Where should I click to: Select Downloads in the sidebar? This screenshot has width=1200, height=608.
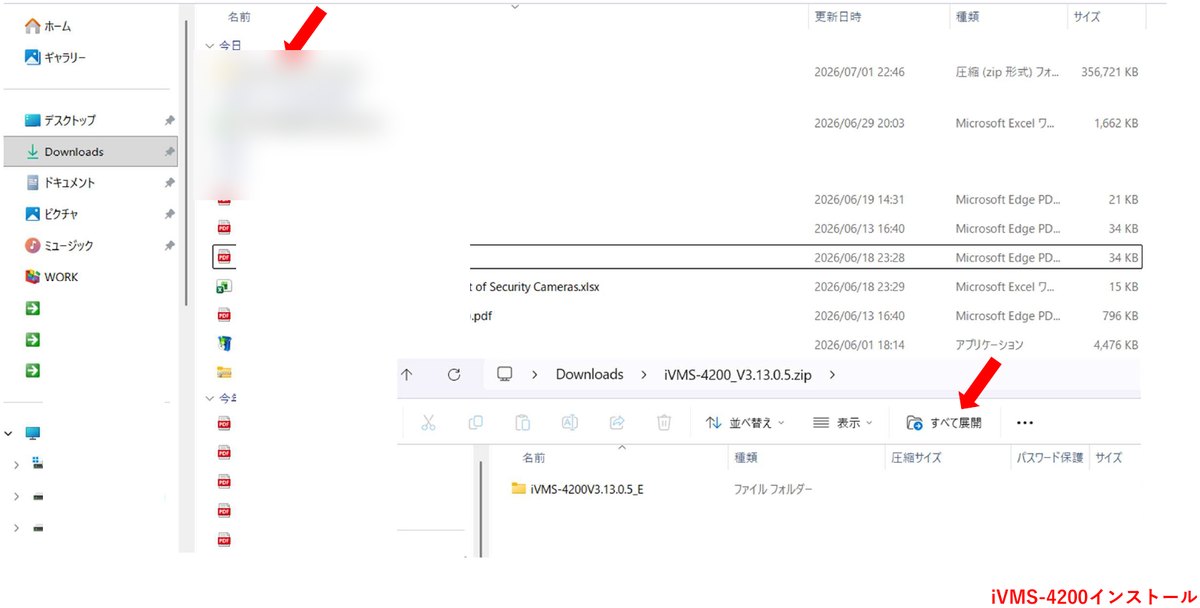90,152
